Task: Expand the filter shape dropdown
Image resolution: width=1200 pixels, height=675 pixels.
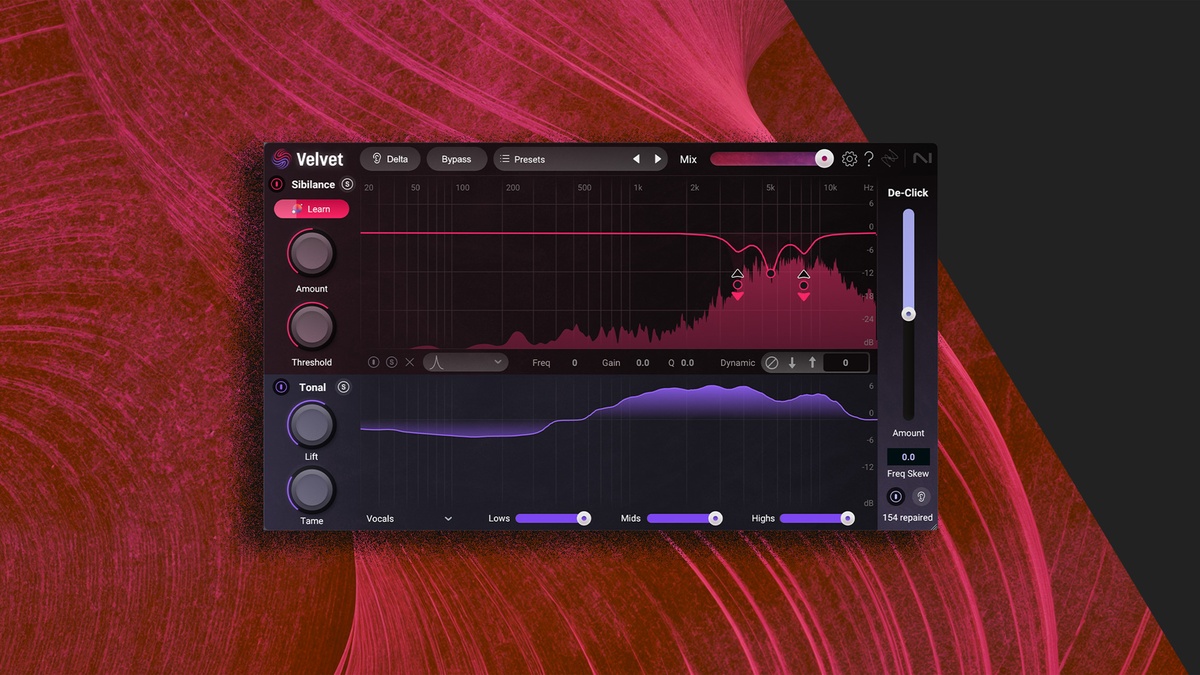Action: point(465,363)
